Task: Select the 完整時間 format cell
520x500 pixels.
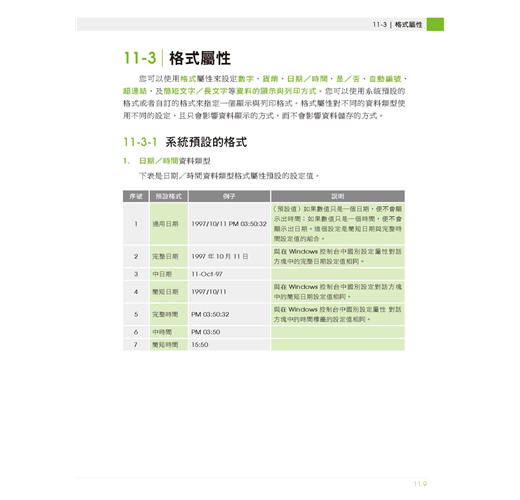Action: 169,314
